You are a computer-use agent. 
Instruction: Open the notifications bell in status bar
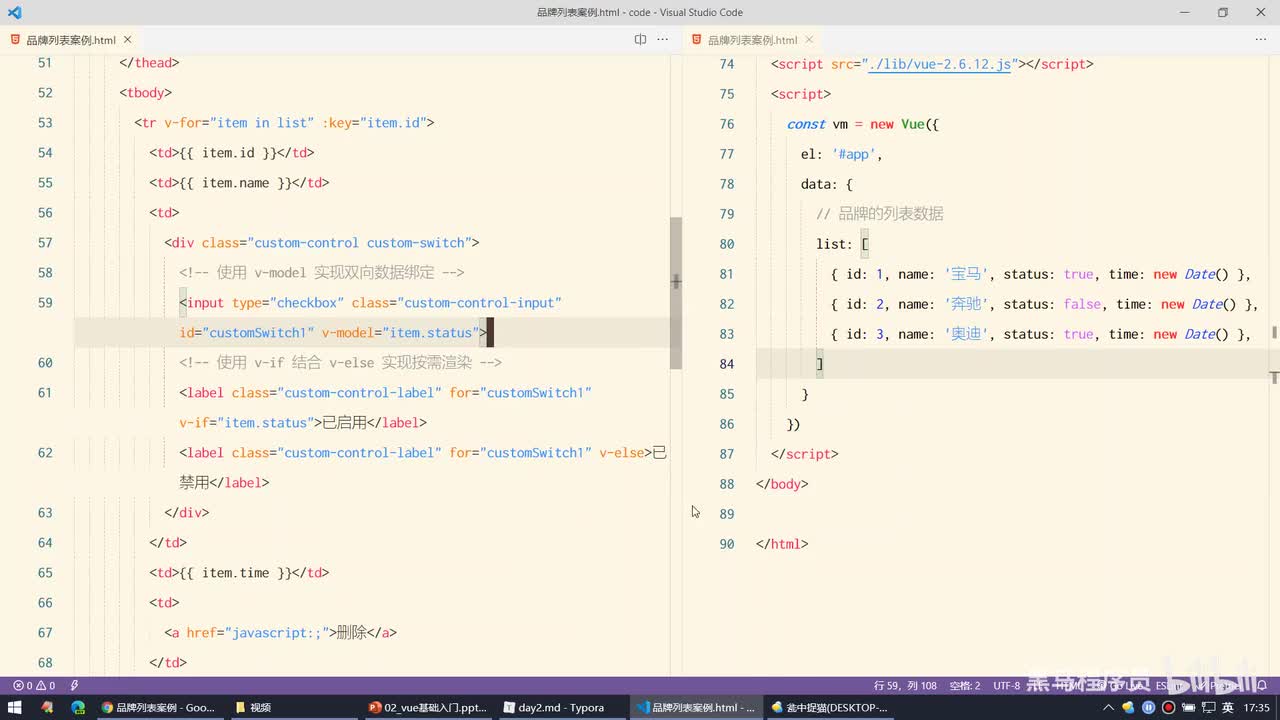(1260, 686)
